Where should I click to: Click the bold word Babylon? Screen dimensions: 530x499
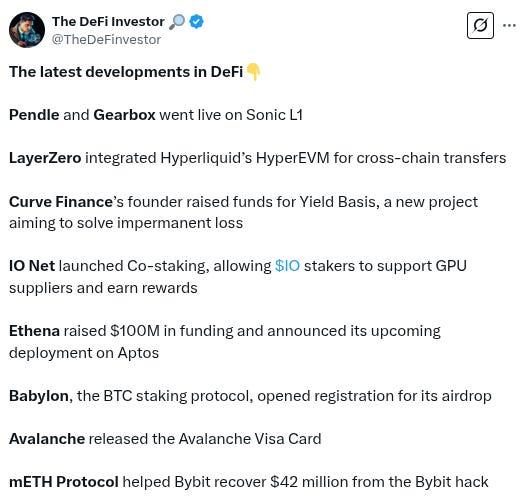coord(39,396)
